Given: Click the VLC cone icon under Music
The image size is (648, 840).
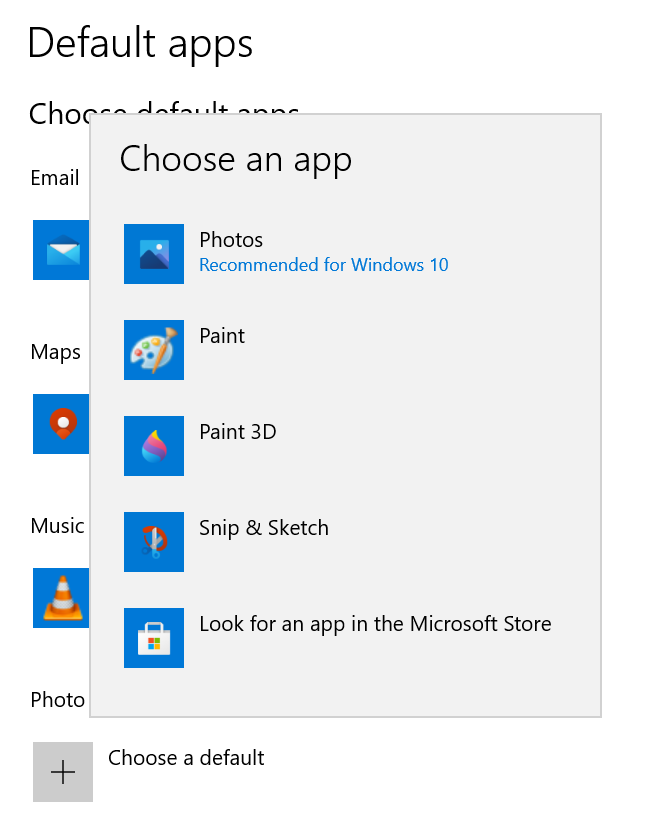Looking at the screenshot, I should click(62, 598).
